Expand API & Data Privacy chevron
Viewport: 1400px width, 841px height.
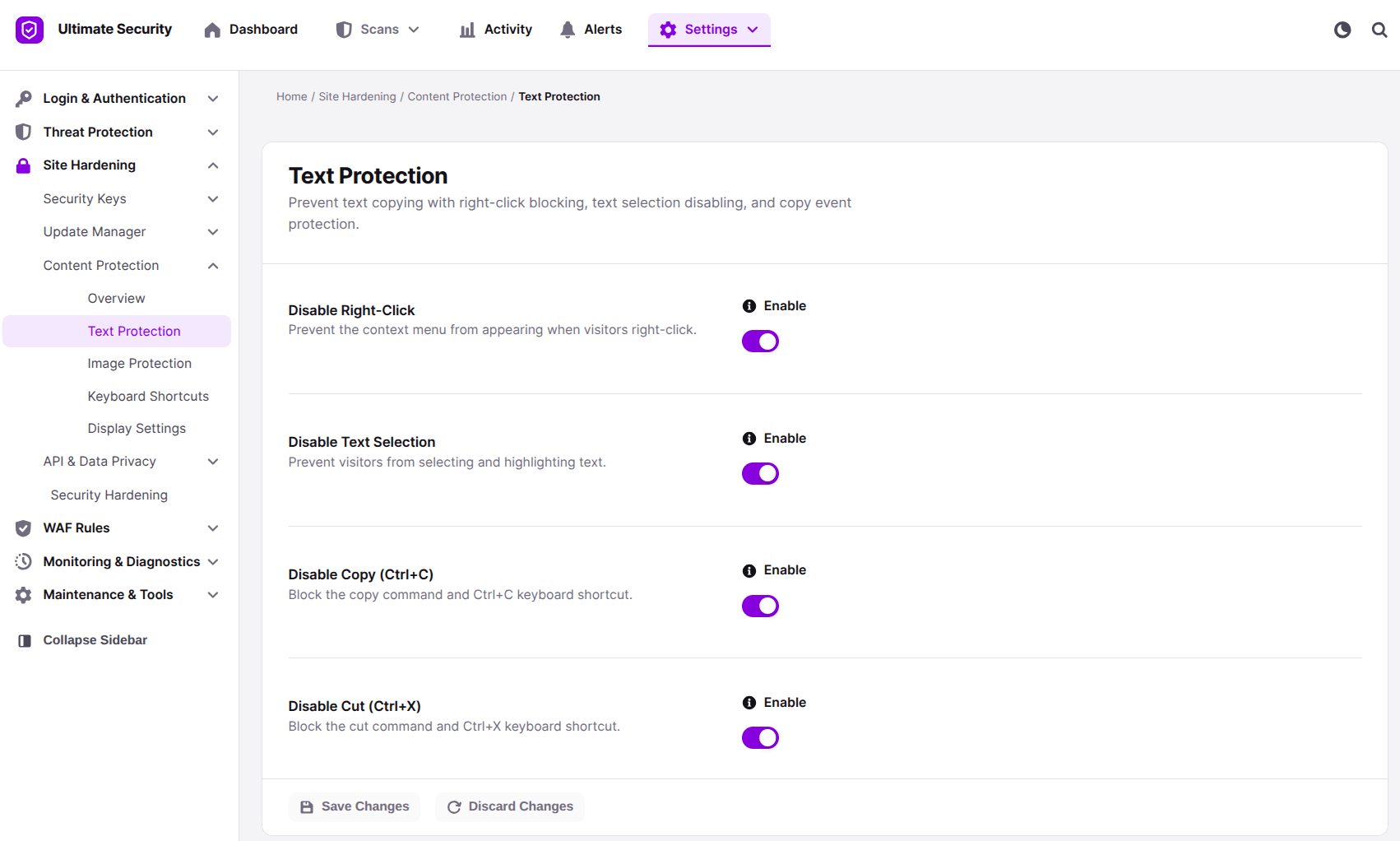coord(213,462)
